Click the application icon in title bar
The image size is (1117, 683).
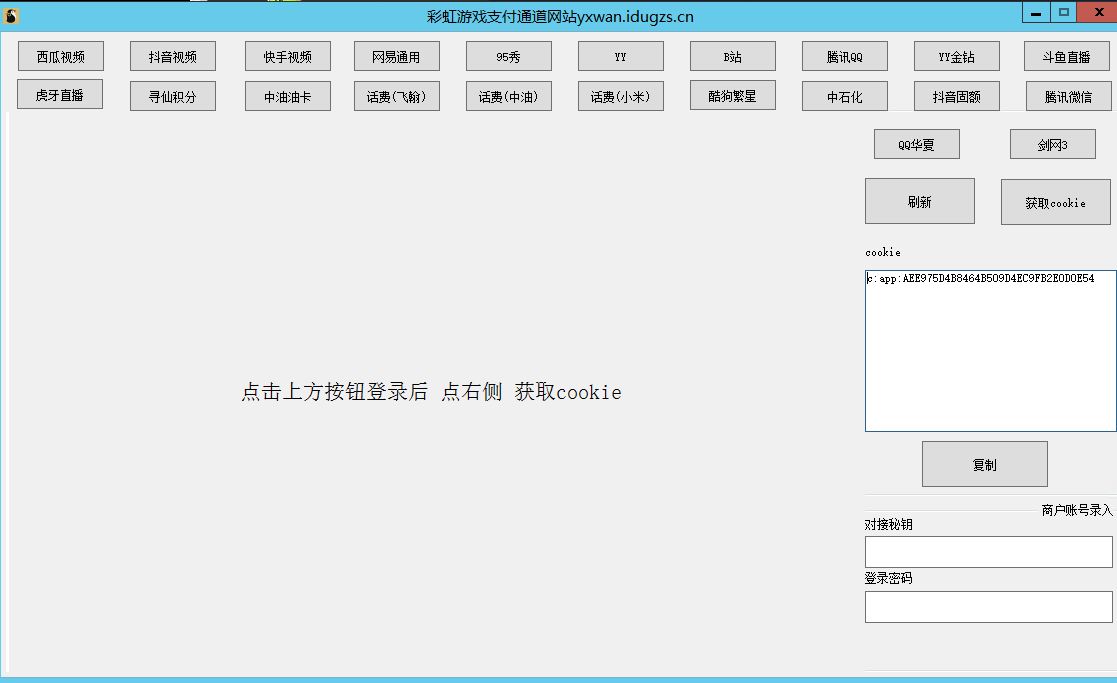pyautogui.click(x=12, y=15)
